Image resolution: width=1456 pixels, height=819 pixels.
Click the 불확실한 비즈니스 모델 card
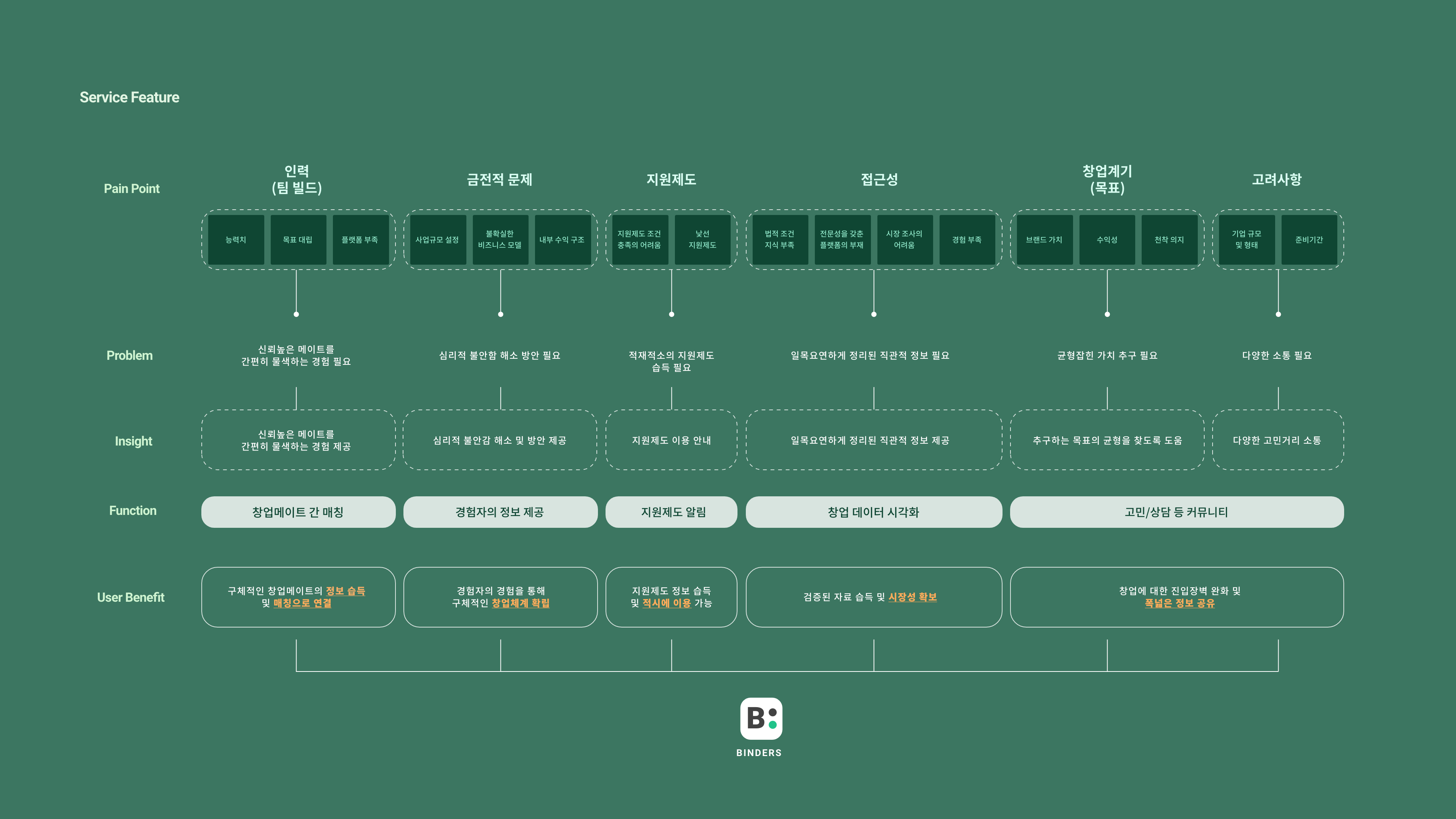click(500, 240)
